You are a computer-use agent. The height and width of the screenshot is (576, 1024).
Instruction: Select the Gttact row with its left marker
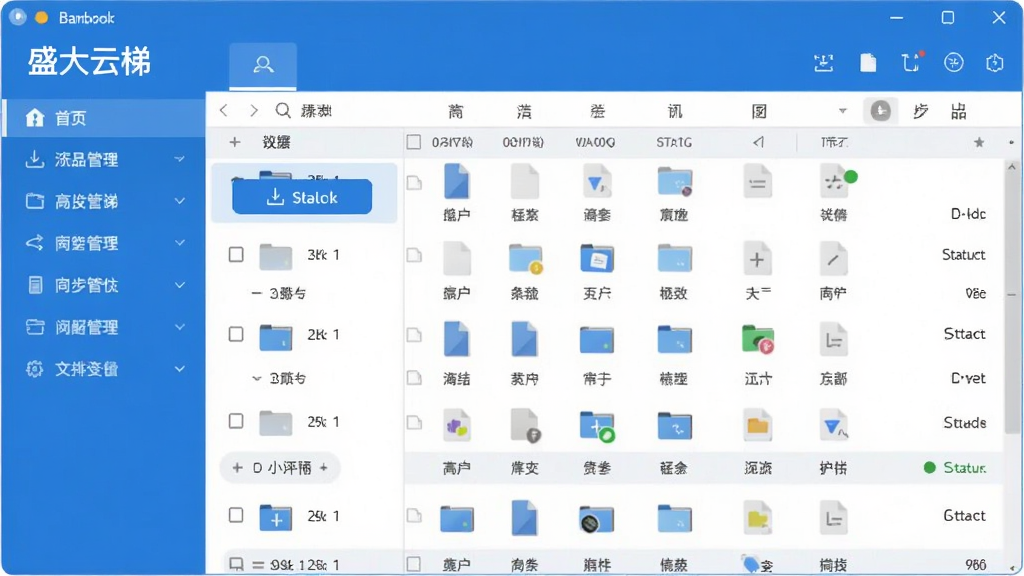click(x=414, y=516)
